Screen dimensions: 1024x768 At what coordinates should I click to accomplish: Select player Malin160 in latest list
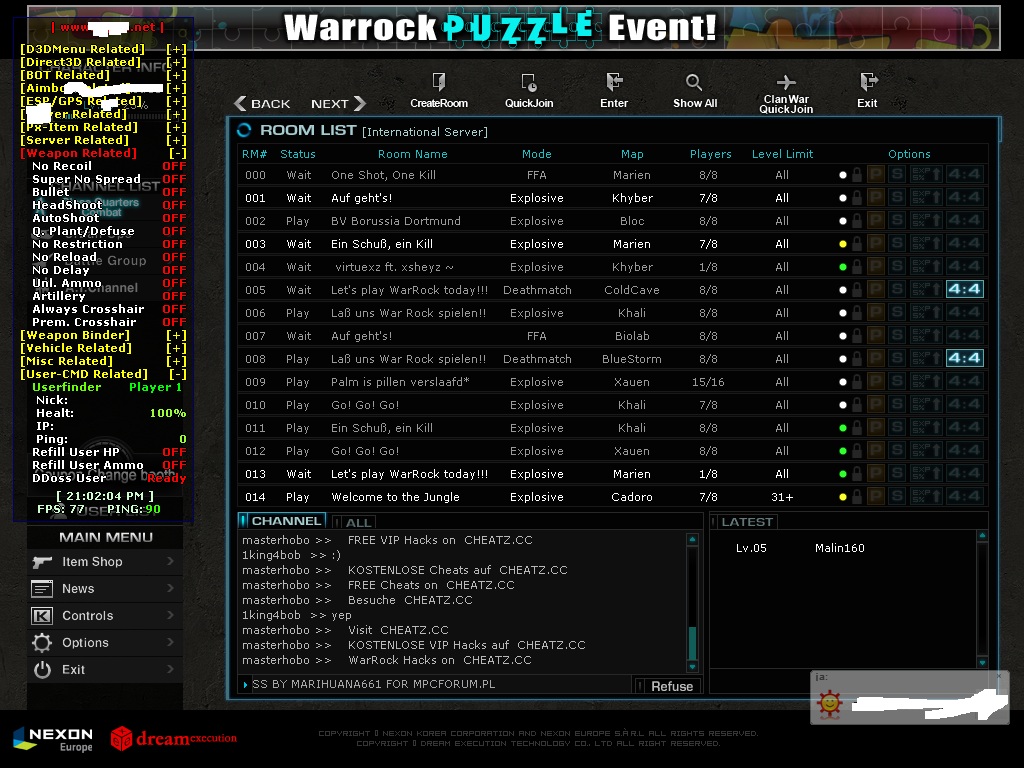[839, 548]
